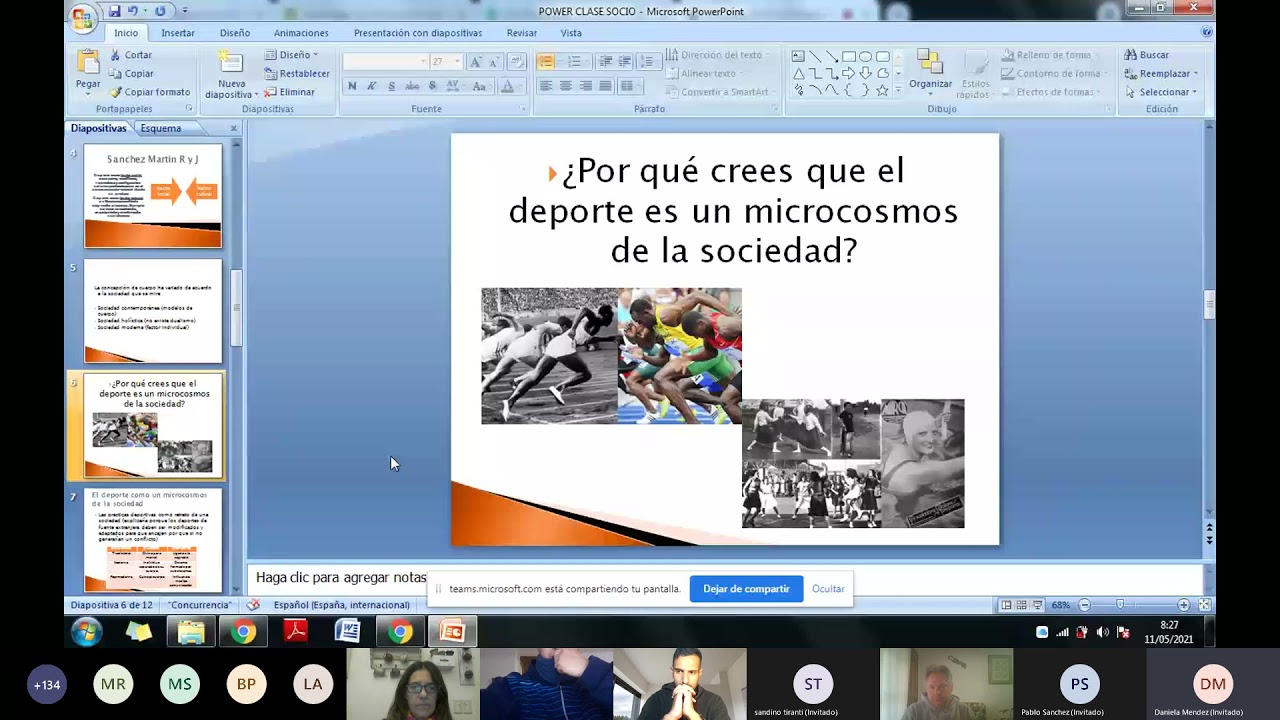Viewport: 1280px width, 720px height.
Task: Open the Reemplazar dropdown
Action: tap(1160, 74)
